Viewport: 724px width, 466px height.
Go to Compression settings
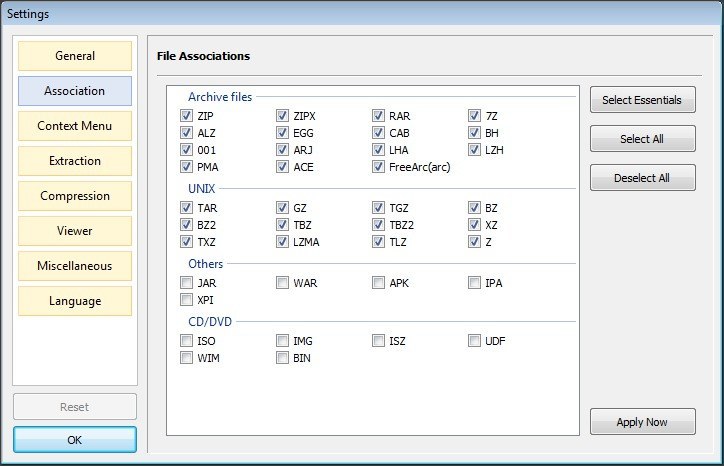coord(75,196)
